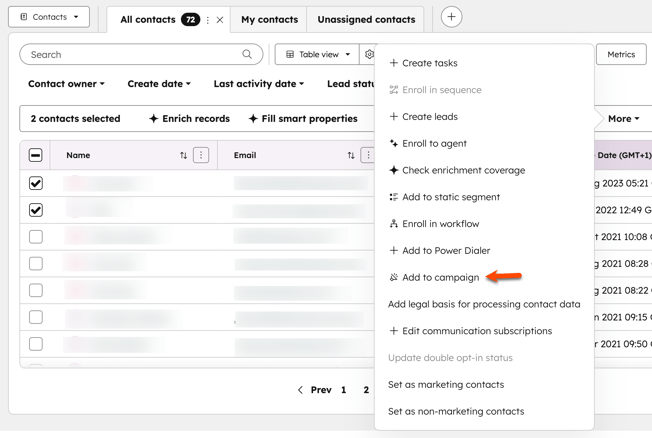
Task: Click the Metrics button
Action: pos(621,54)
